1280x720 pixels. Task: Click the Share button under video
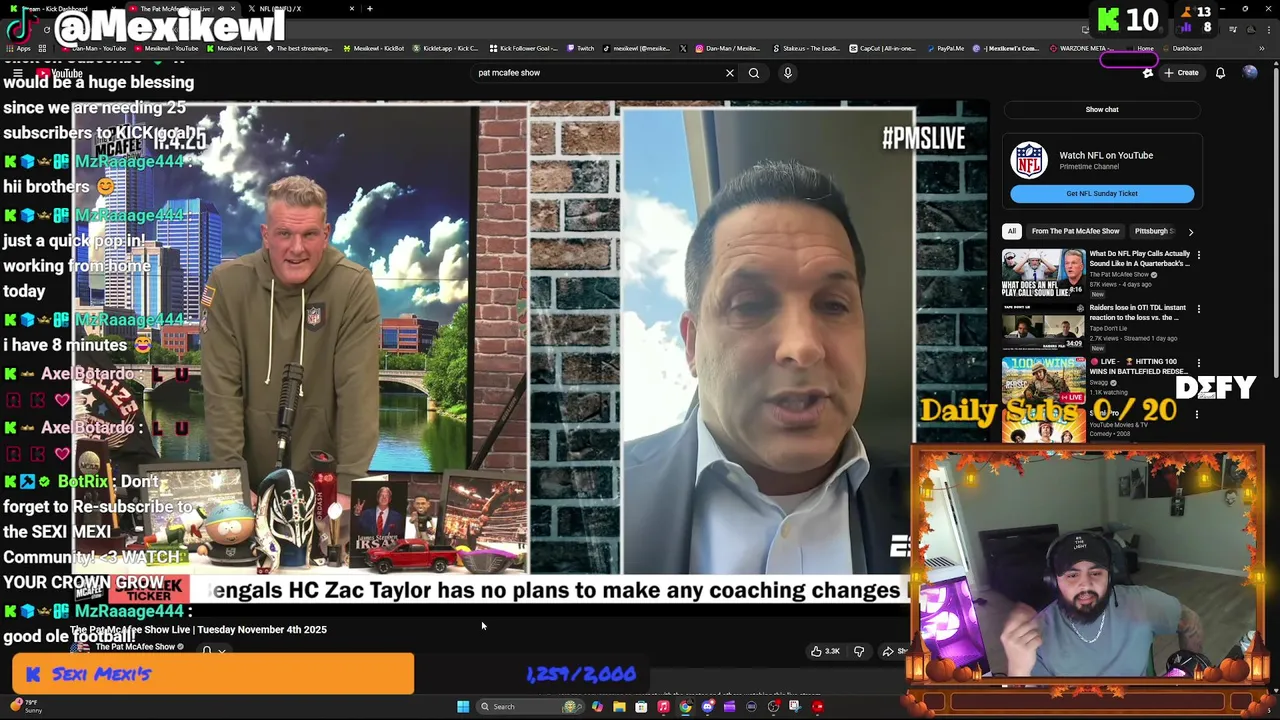click(894, 651)
